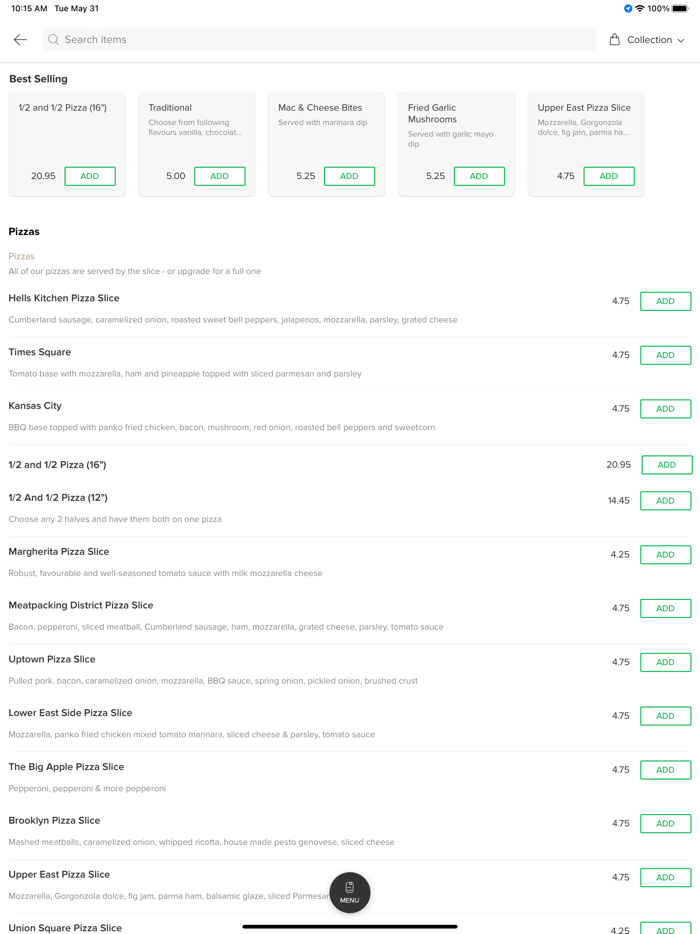Image resolution: width=700 pixels, height=934 pixels.
Task: Tap the home indicator bar
Action: pyautogui.click(x=350, y=926)
